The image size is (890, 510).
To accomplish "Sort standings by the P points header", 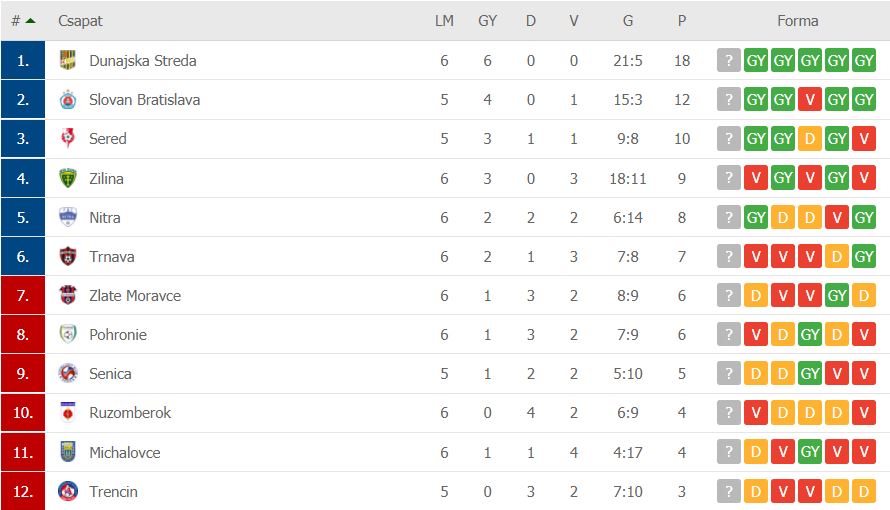I will point(682,21).
